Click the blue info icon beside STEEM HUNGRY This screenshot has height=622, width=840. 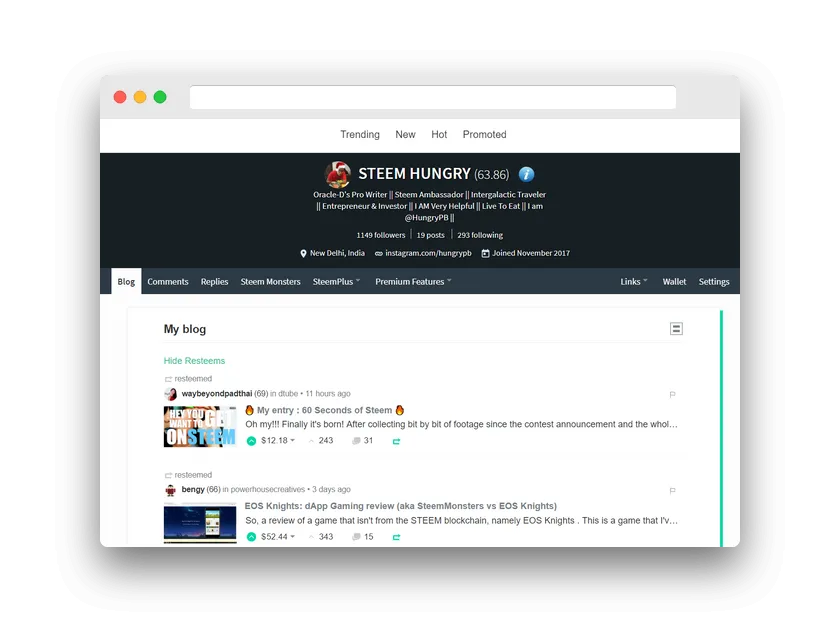527,174
